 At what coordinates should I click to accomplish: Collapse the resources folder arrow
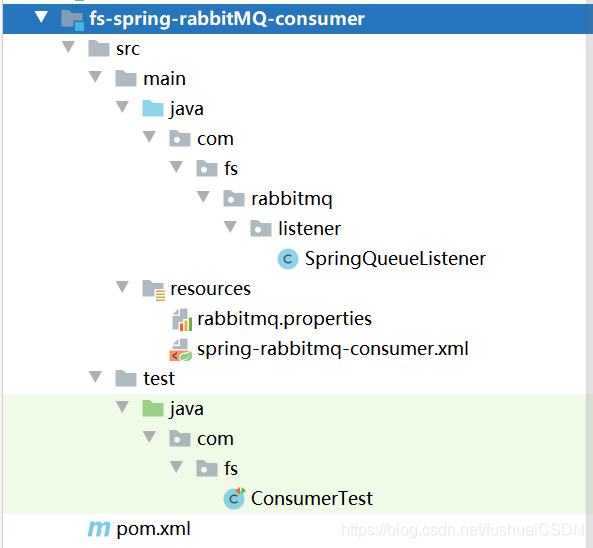(x=122, y=287)
